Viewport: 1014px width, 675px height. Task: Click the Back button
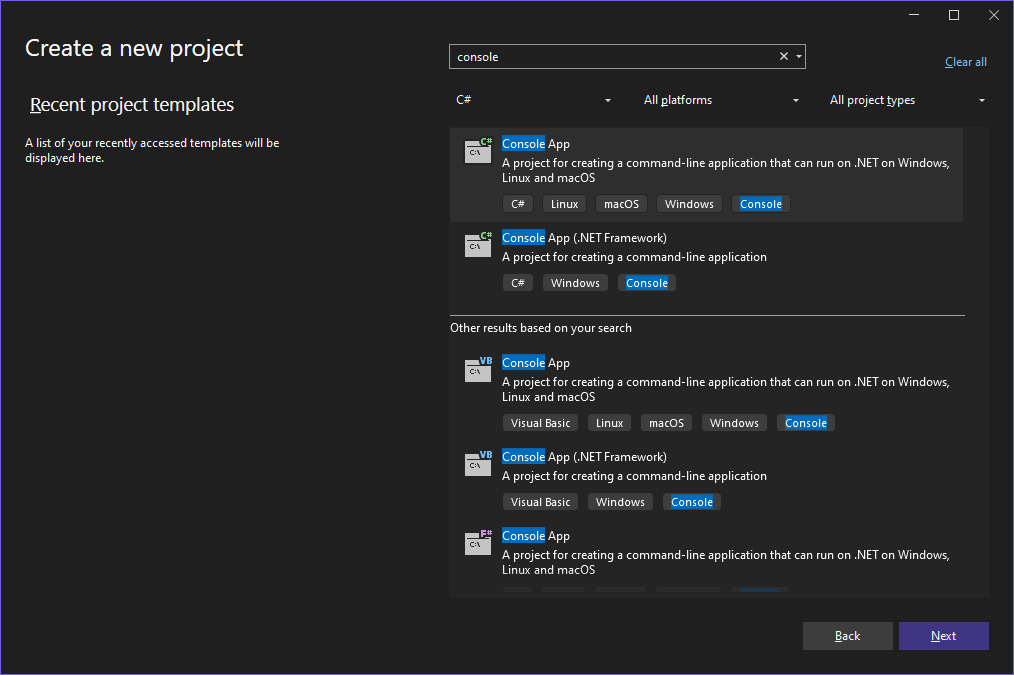point(847,636)
